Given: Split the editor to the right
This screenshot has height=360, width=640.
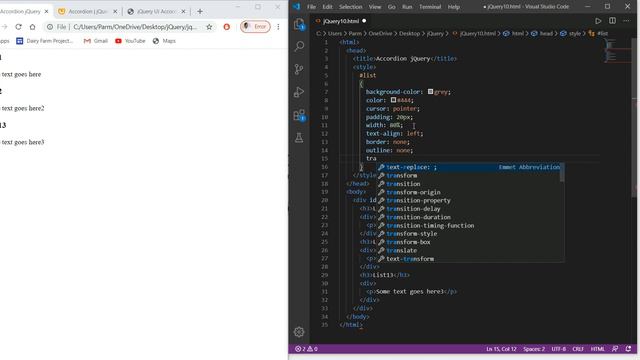Looking at the screenshot, I should [x=612, y=21].
